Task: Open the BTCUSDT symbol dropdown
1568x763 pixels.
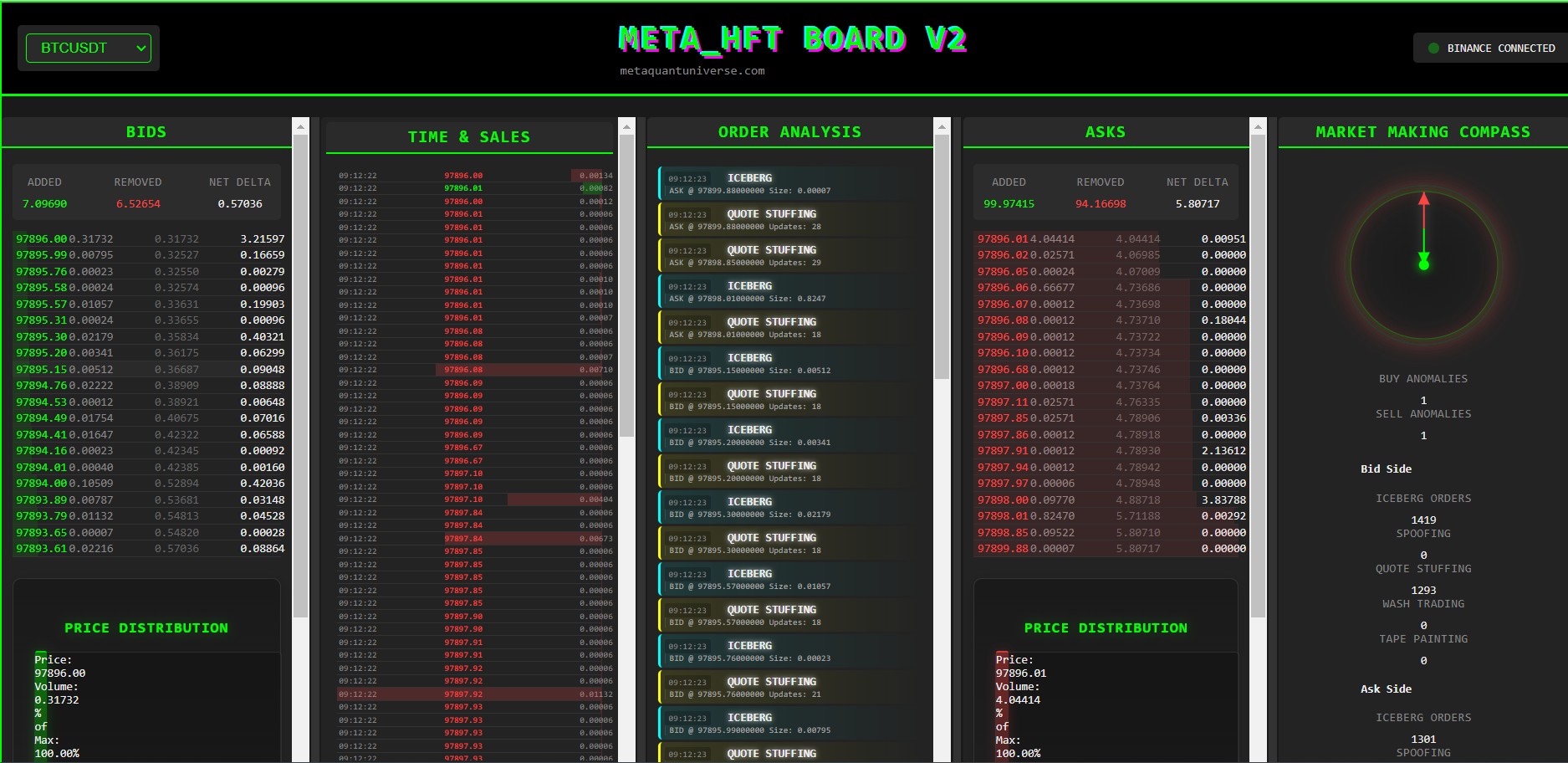Action: [89, 49]
